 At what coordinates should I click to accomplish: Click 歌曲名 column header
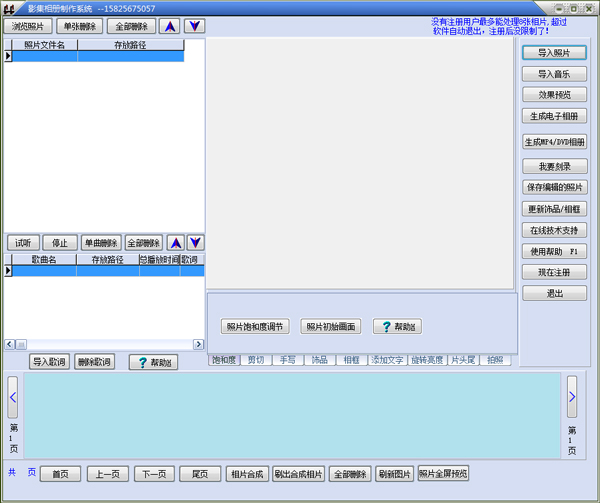click(x=44, y=260)
